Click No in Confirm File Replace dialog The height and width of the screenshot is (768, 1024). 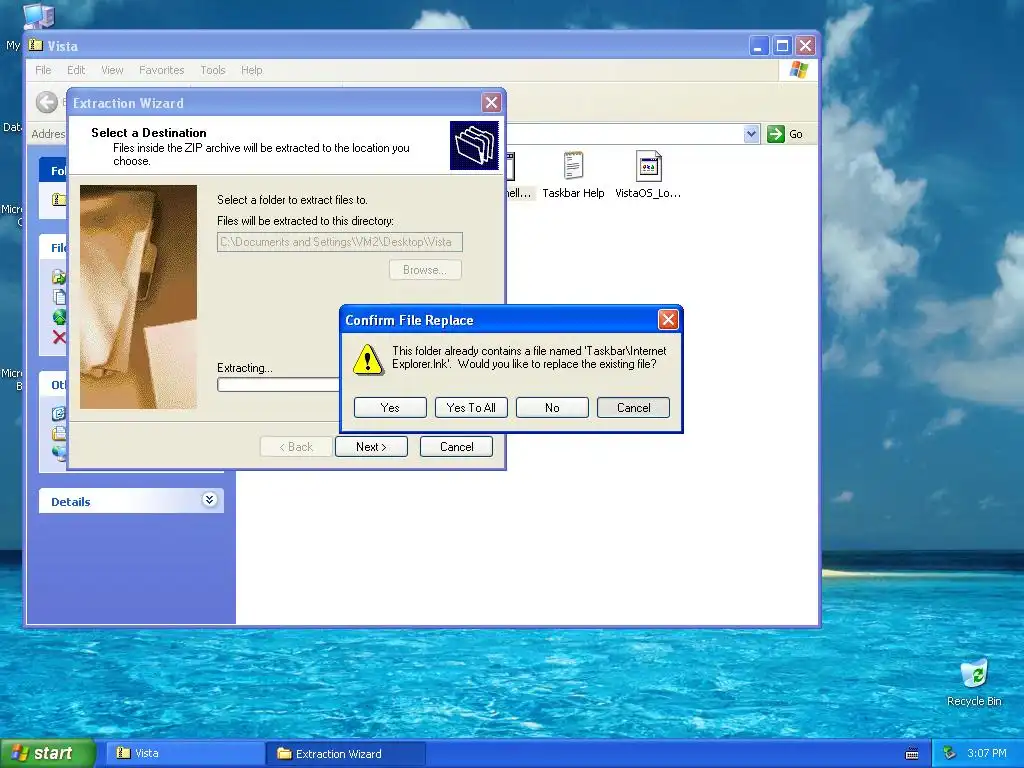[x=552, y=408]
